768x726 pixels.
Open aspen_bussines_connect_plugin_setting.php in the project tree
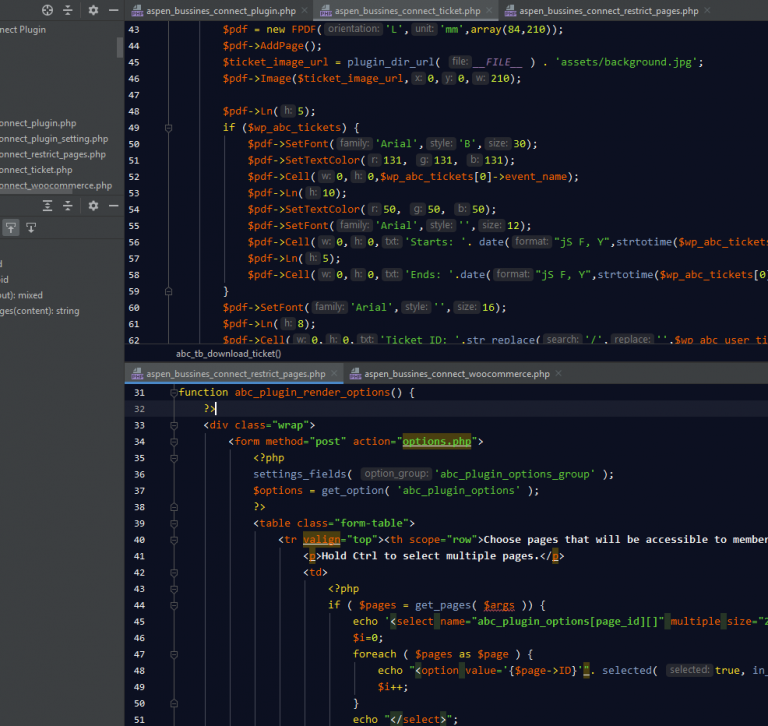point(54,139)
